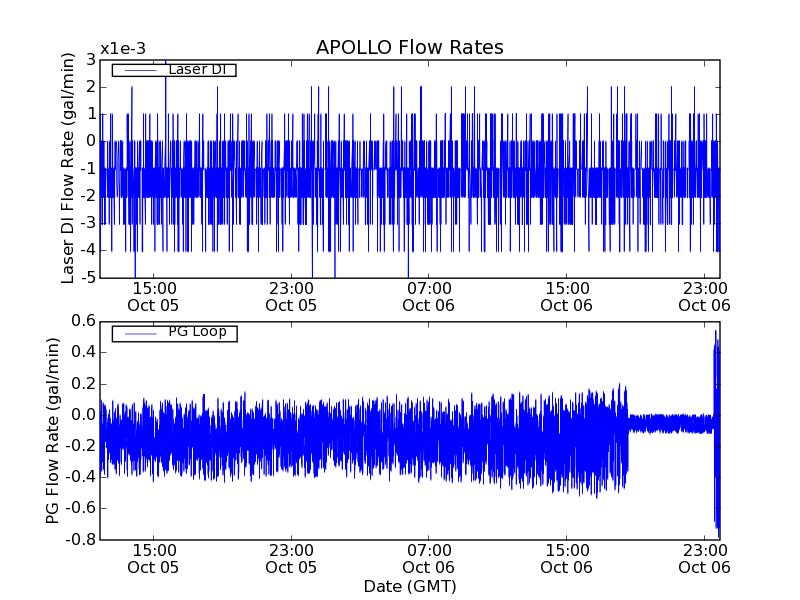This screenshot has width=800, height=600.
Task: Click the -5 y-axis tick on Laser DI plot
Action: coord(87,277)
